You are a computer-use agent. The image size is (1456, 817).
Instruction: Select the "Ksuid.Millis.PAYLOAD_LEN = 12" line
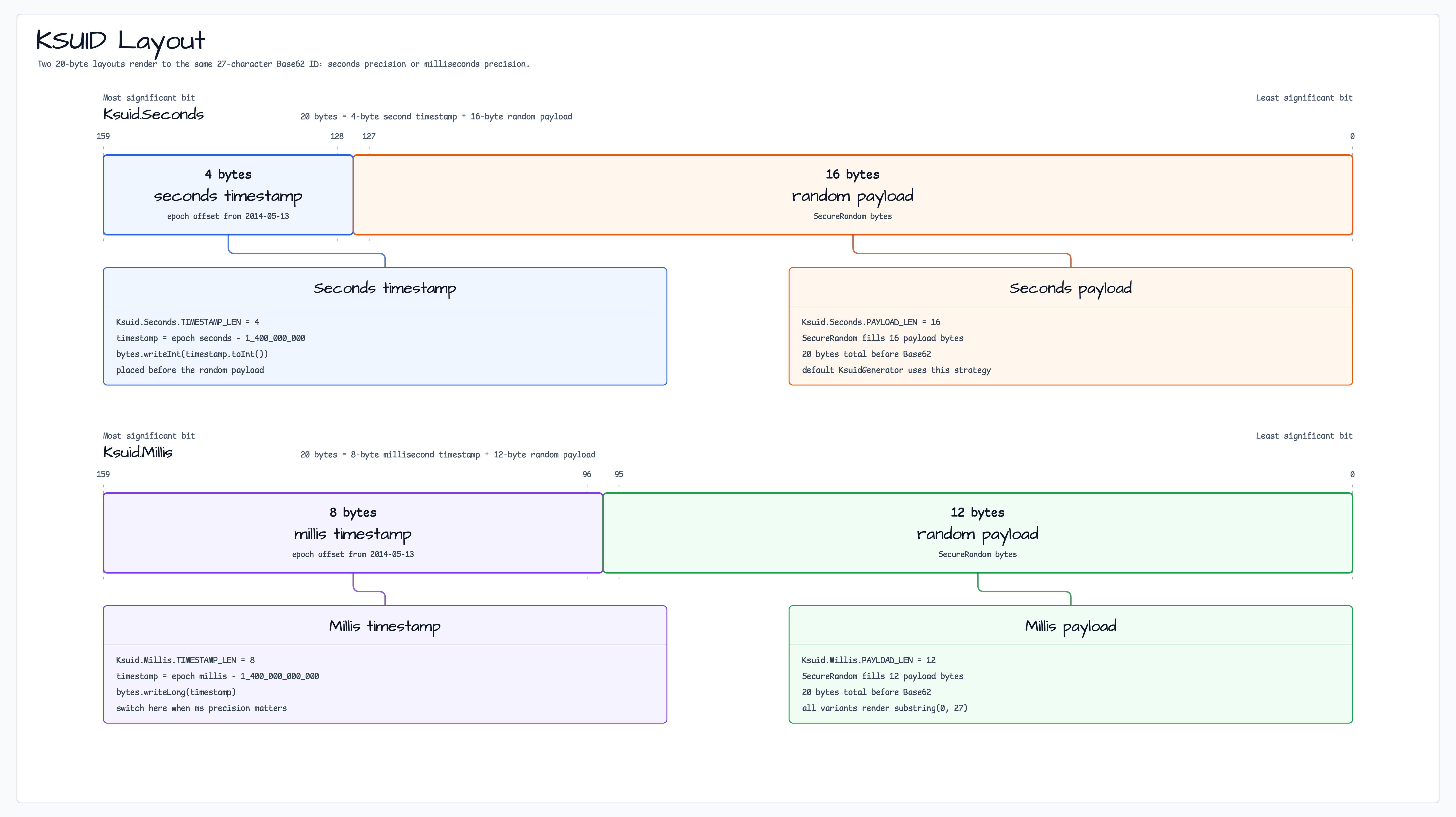pyautogui.click(x=869, y=660)
